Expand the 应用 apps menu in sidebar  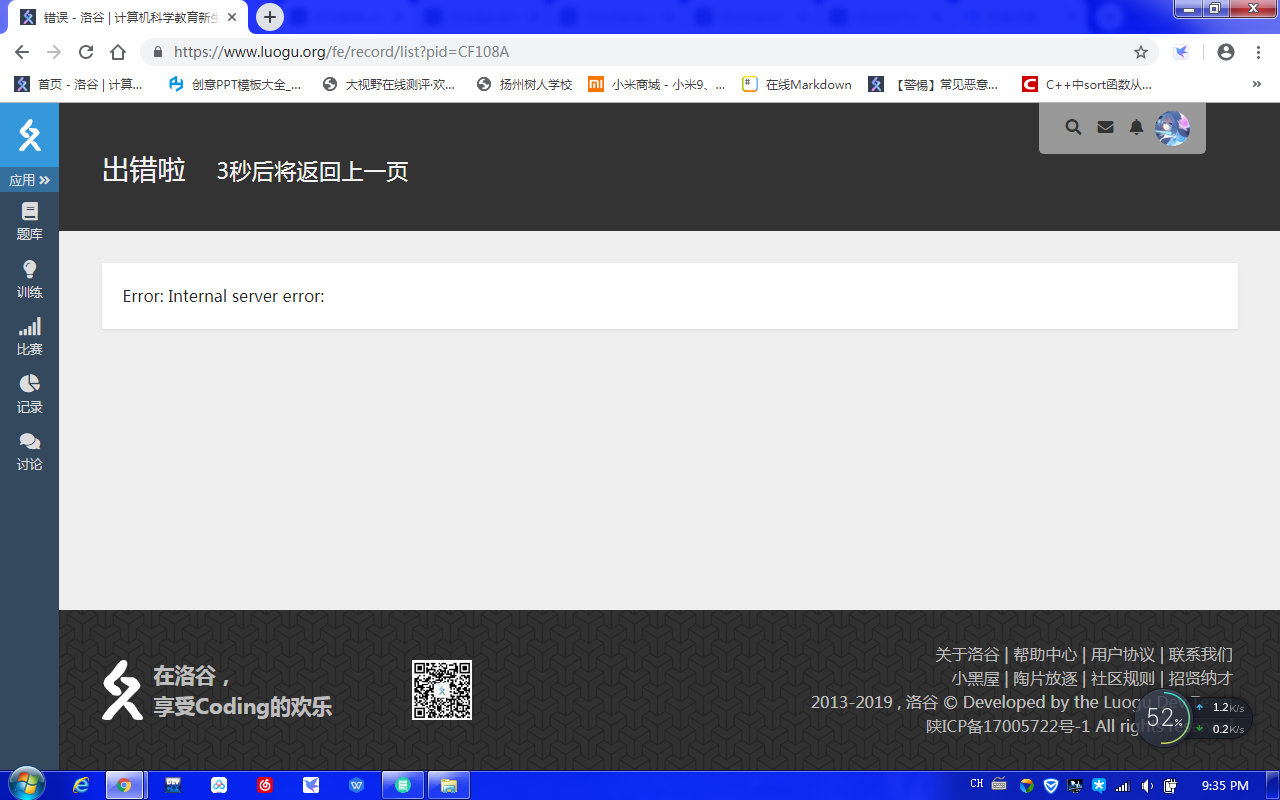30,180
